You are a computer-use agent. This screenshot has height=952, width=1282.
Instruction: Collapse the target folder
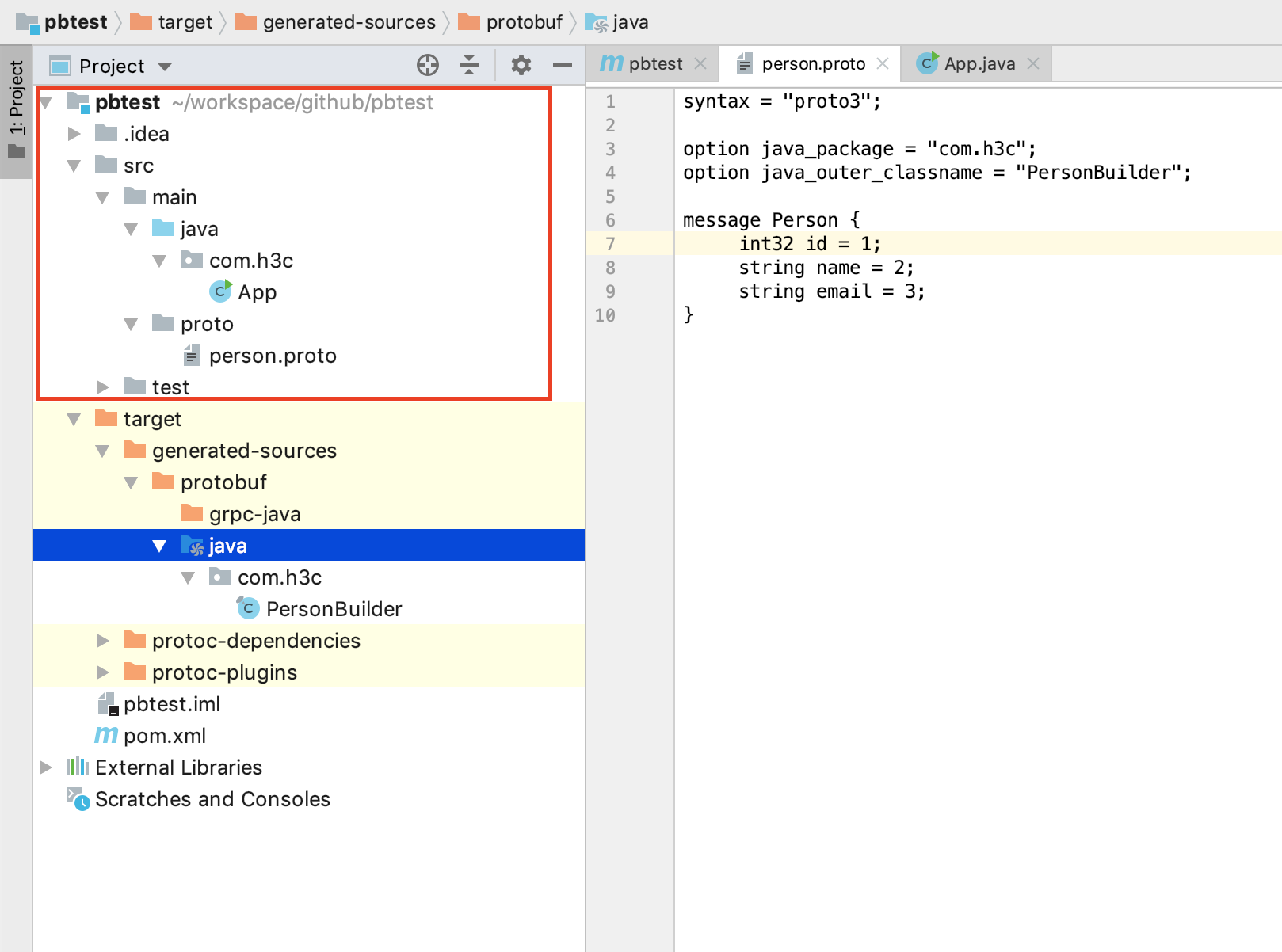(x=74, y=419)
